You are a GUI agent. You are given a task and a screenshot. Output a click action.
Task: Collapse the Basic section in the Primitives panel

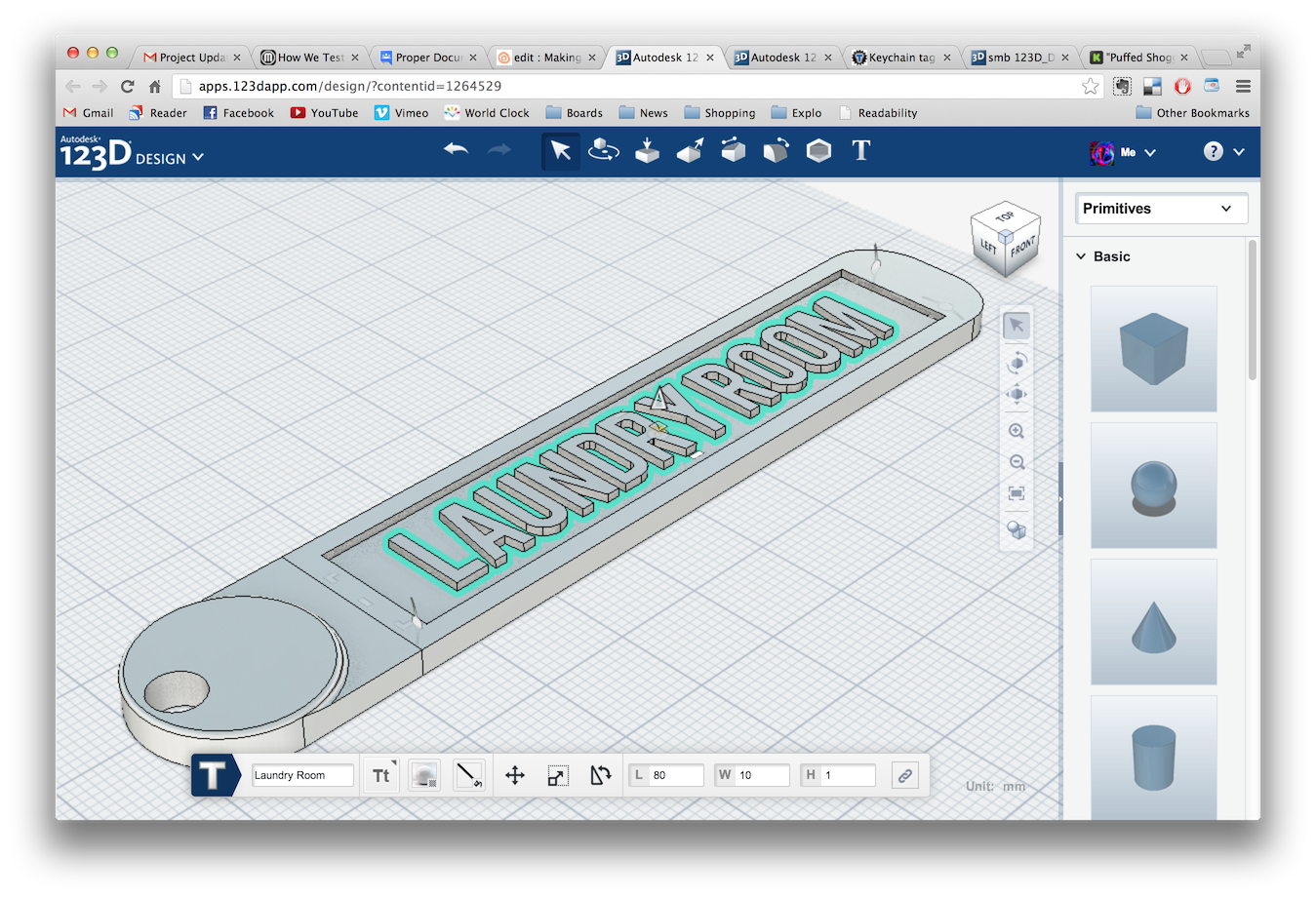coord(1081,255)
